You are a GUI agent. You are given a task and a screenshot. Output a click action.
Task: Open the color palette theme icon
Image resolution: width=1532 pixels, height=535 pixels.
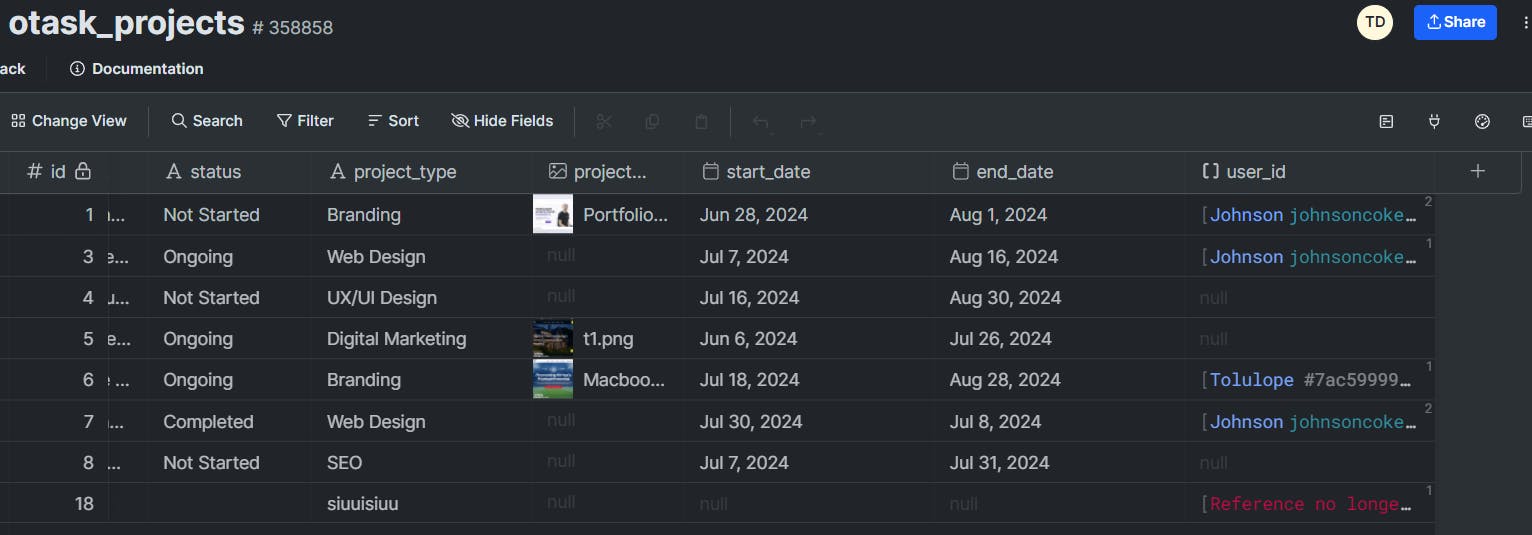point(1482,121)
